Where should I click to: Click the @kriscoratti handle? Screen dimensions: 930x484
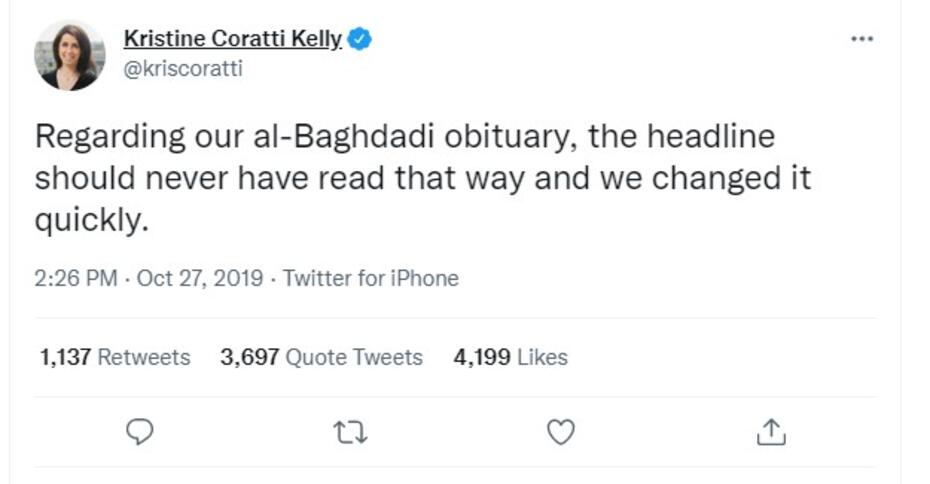click(182, 69)
